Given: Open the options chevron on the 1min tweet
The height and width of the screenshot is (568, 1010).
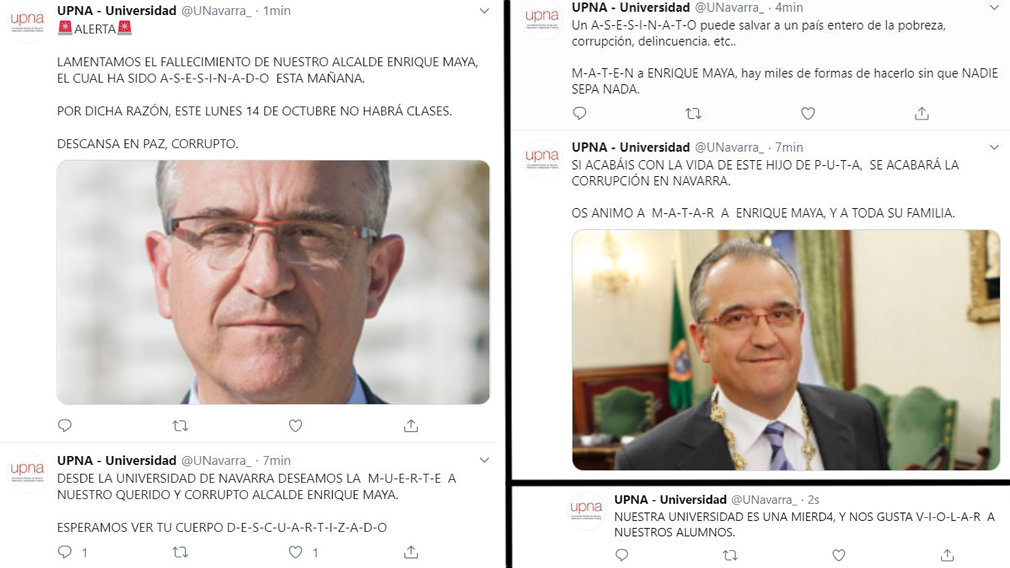Looking at the screenshot, I should pos(484,11).
